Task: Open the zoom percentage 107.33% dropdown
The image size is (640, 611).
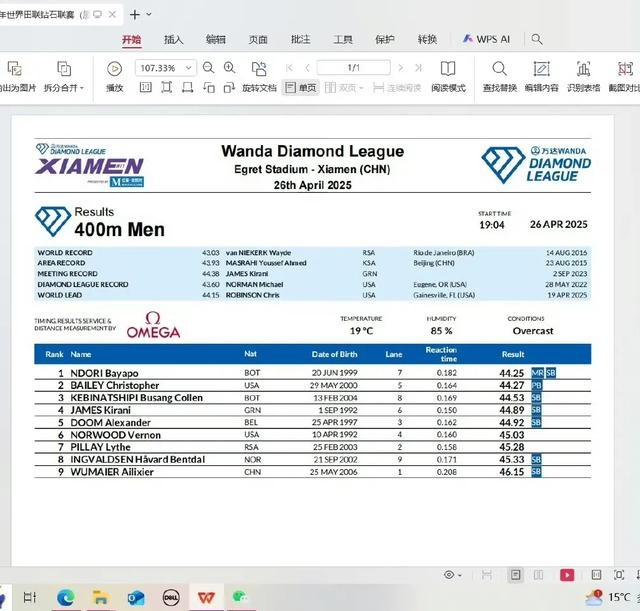Action: click(189, 68)
